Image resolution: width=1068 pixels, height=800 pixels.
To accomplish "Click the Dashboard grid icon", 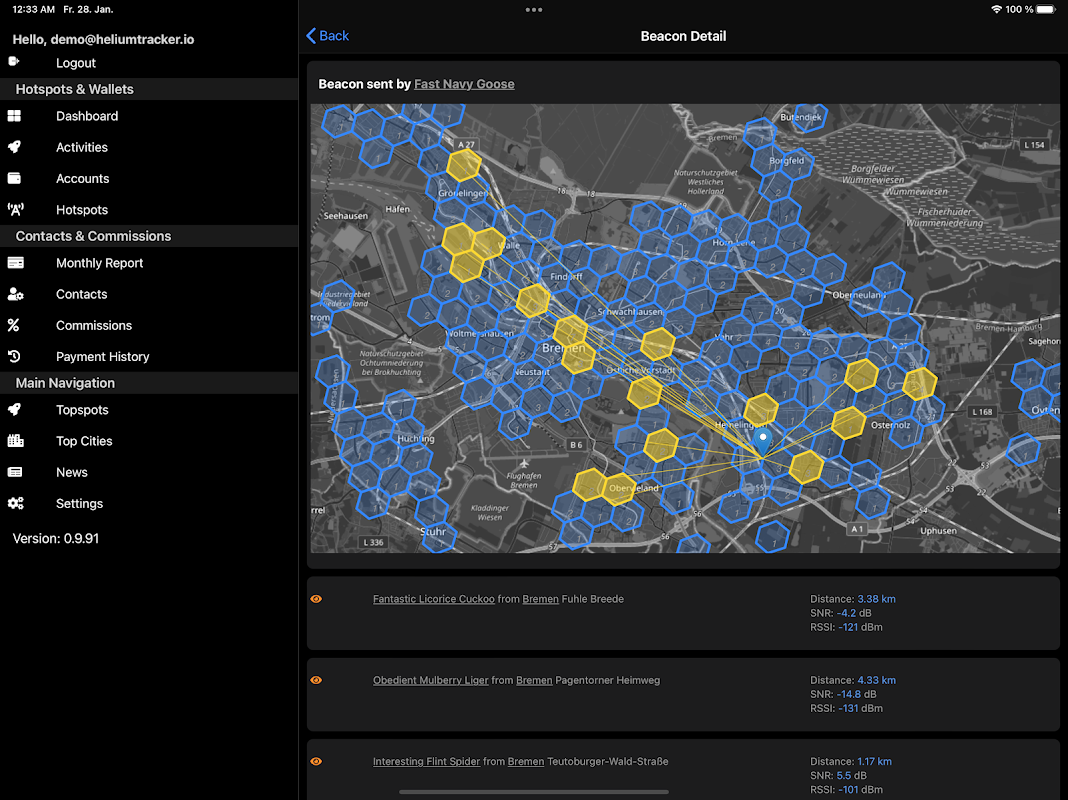I will click(x=14, y=116).
